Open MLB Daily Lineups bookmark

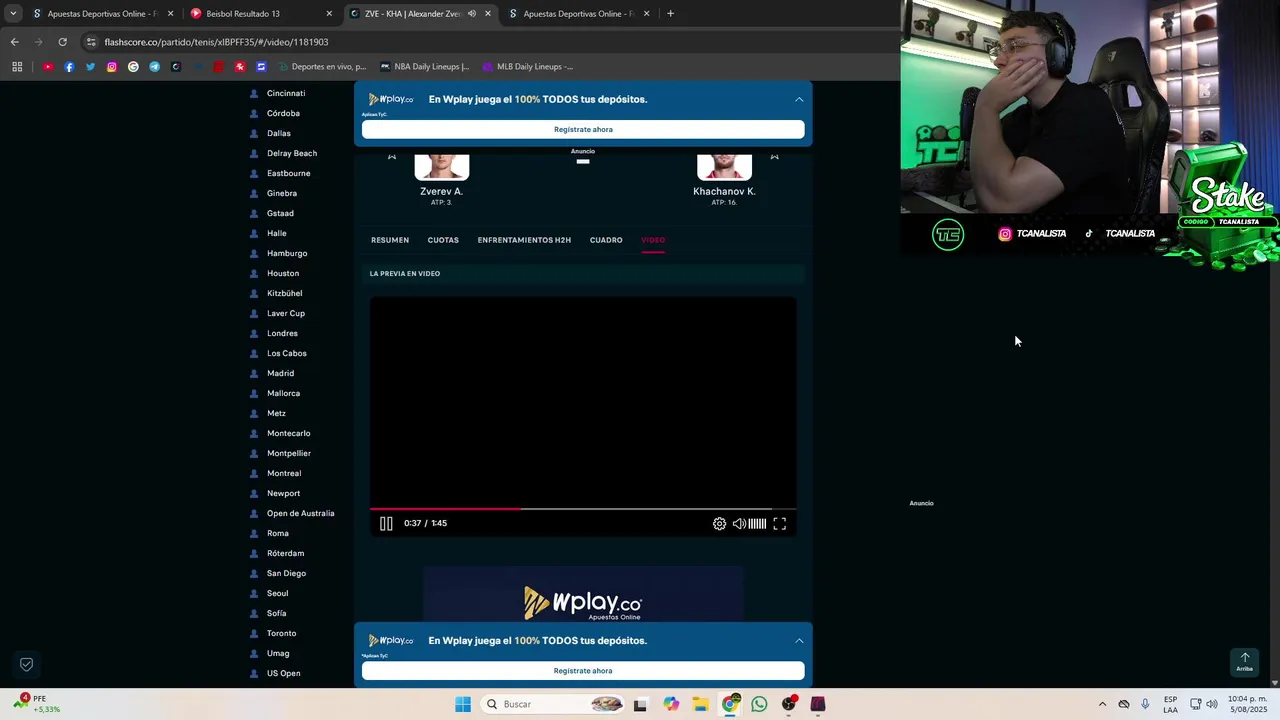tap(528, 67)
